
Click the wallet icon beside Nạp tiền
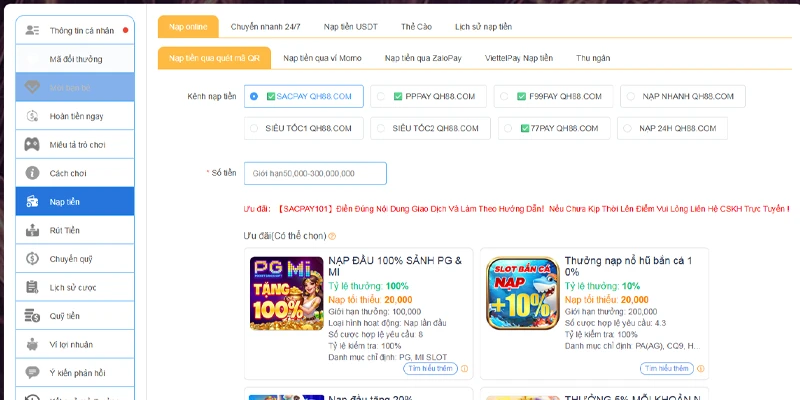click(x=32, y=202)
